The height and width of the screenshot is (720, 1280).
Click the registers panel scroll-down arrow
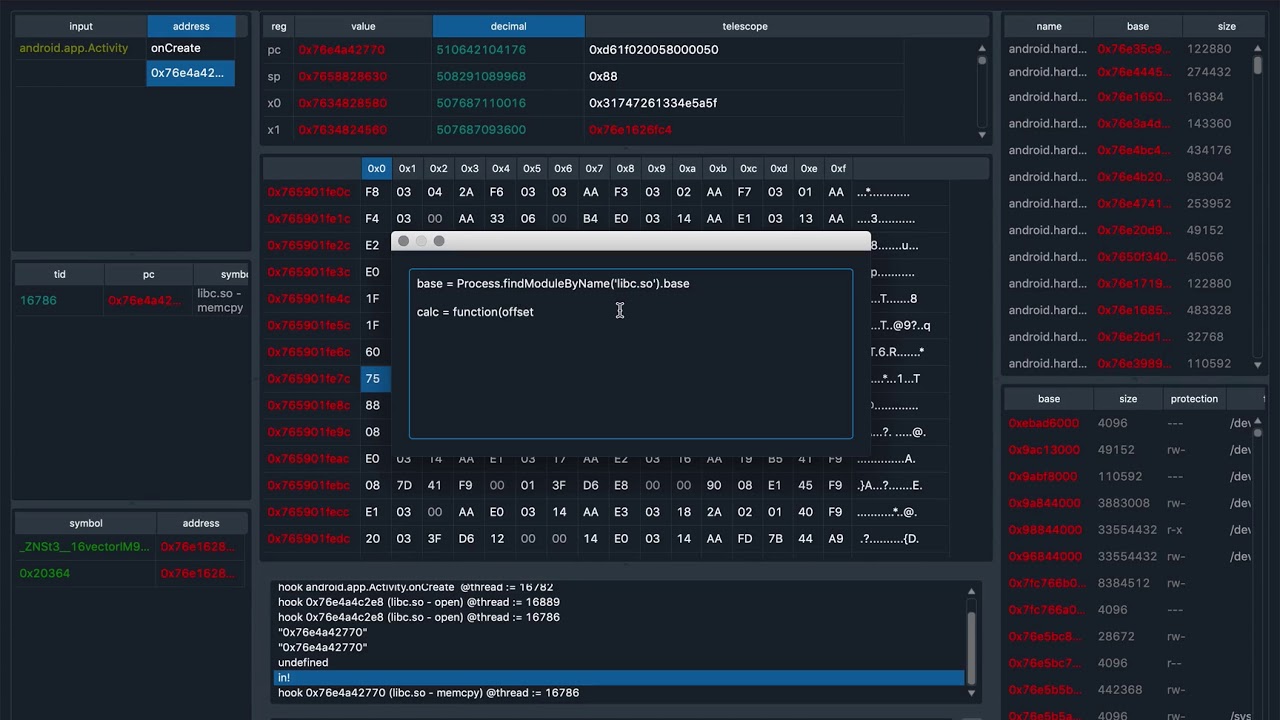pyautogui.click(x=982, y=134)
